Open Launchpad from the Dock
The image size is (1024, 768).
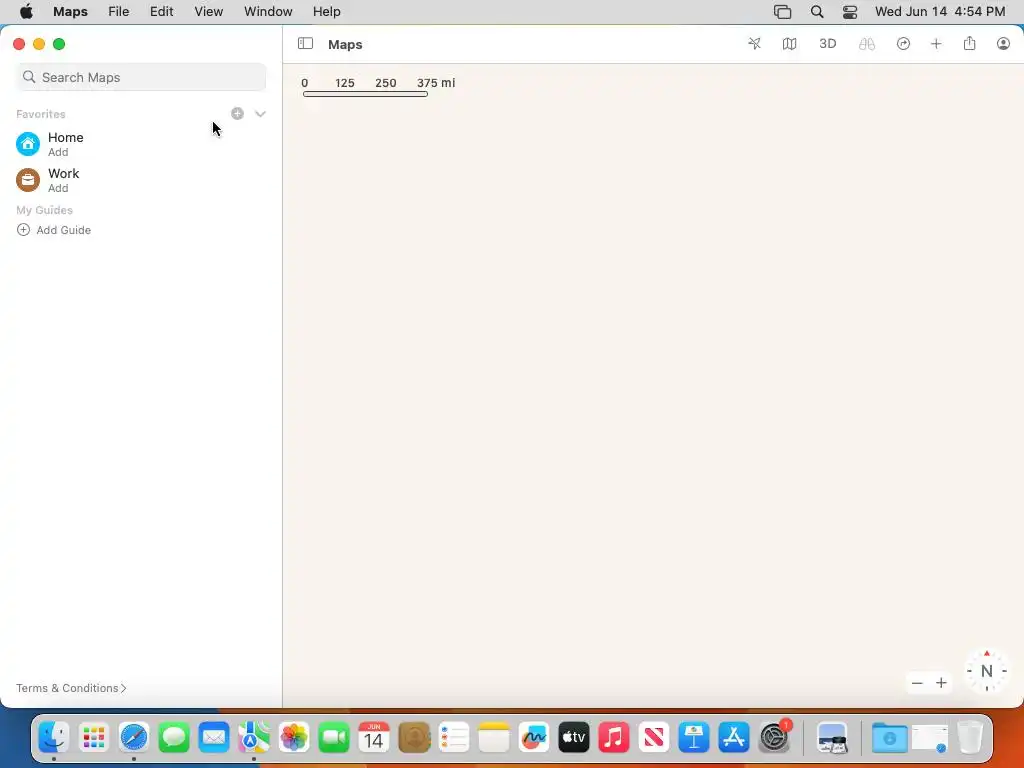[x=93, y=738]
